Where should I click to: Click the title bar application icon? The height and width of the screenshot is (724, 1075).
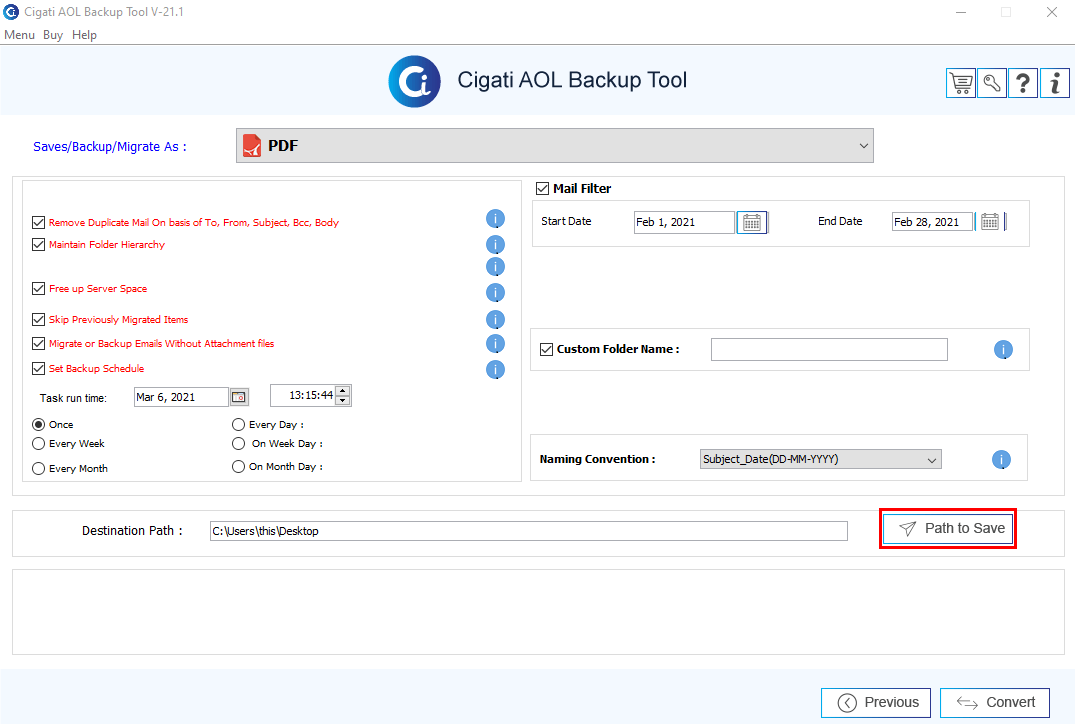point(11,12)
